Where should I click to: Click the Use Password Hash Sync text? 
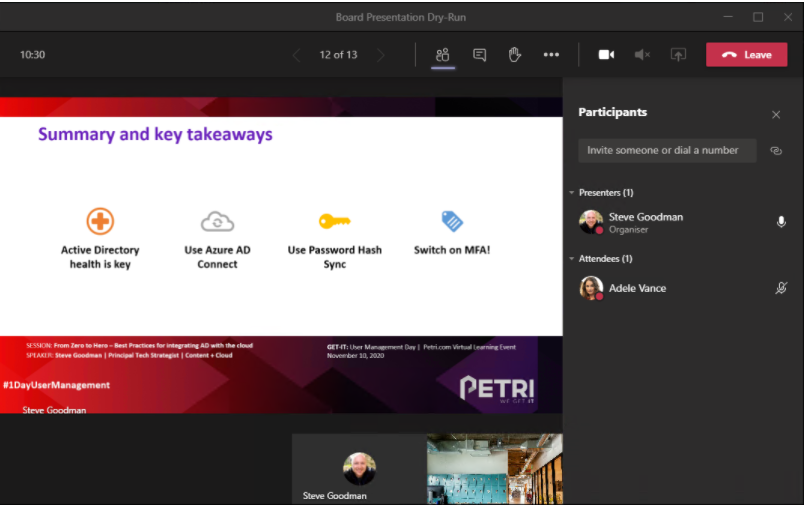(335, 257)
